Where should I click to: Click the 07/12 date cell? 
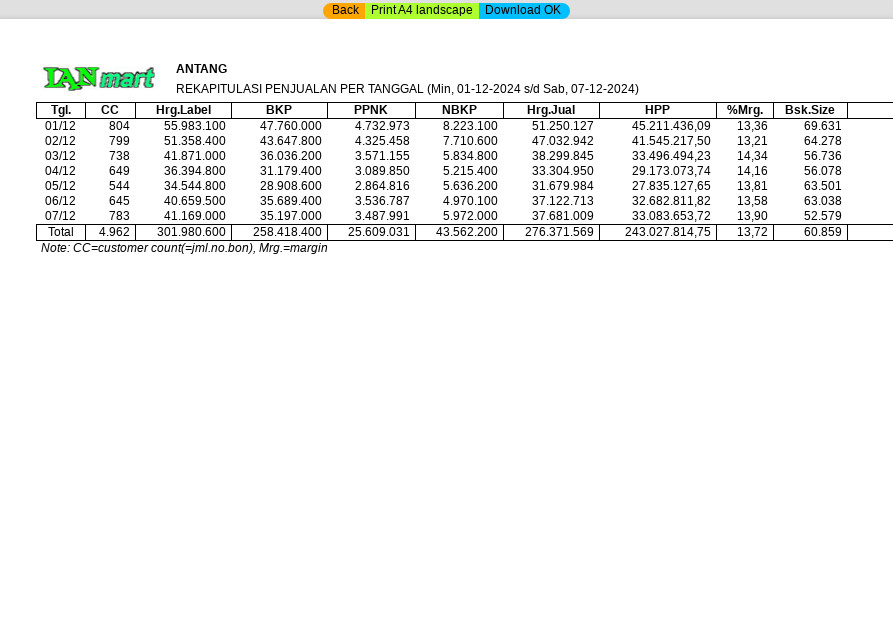click(60, 216)
